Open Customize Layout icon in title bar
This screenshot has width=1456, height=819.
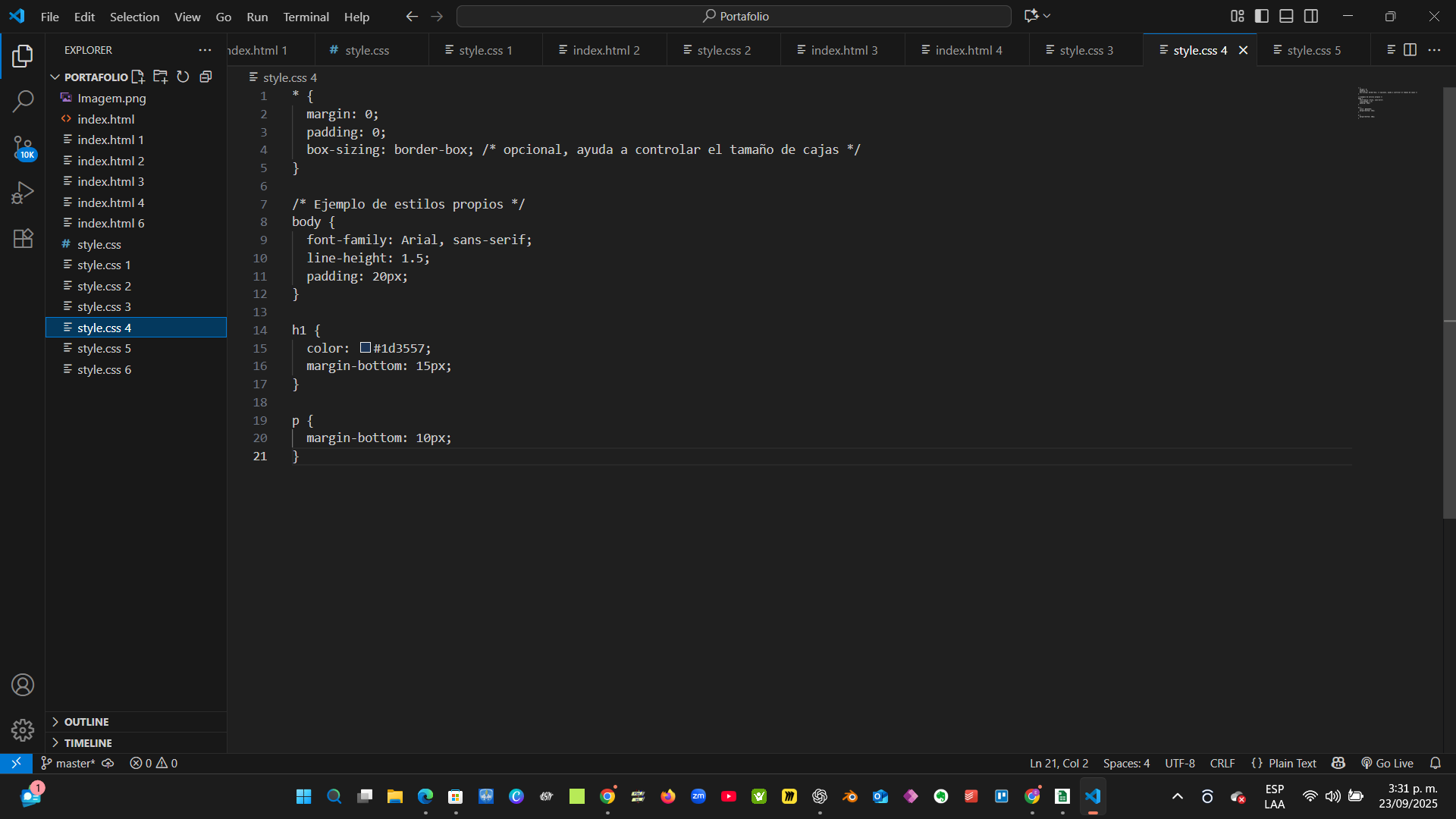coord(1238,16)
